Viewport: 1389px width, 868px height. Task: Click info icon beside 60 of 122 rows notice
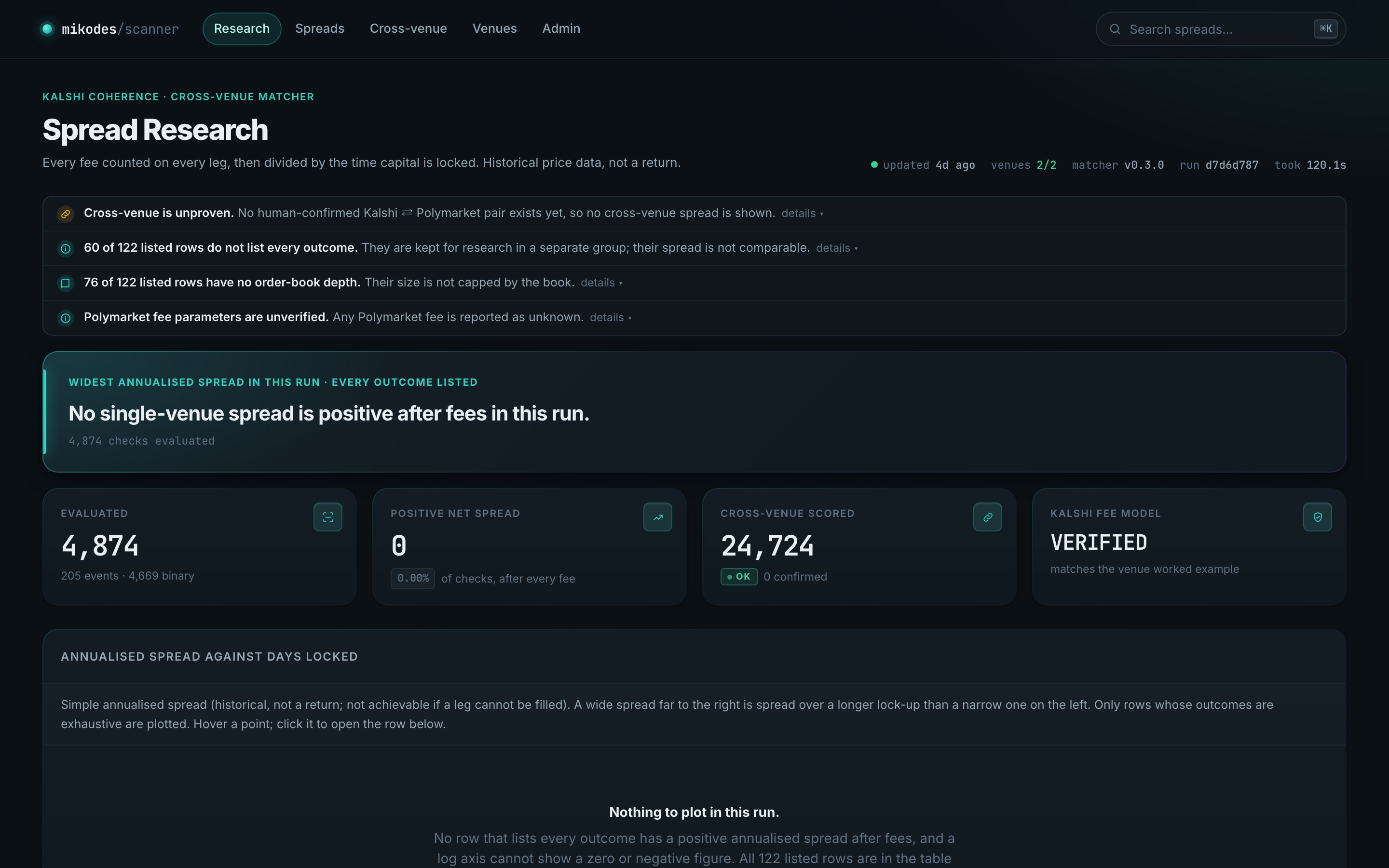point(66,248)
